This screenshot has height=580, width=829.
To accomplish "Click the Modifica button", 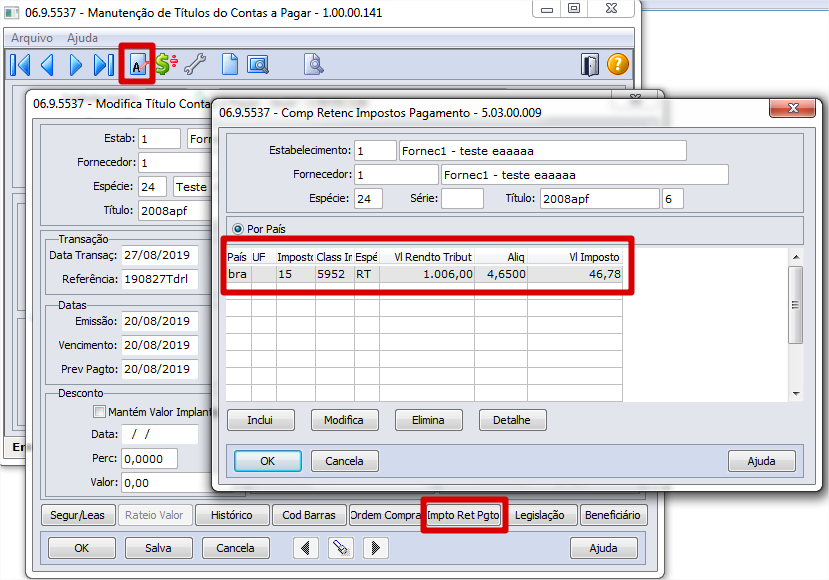I will [x=344, y=420].
